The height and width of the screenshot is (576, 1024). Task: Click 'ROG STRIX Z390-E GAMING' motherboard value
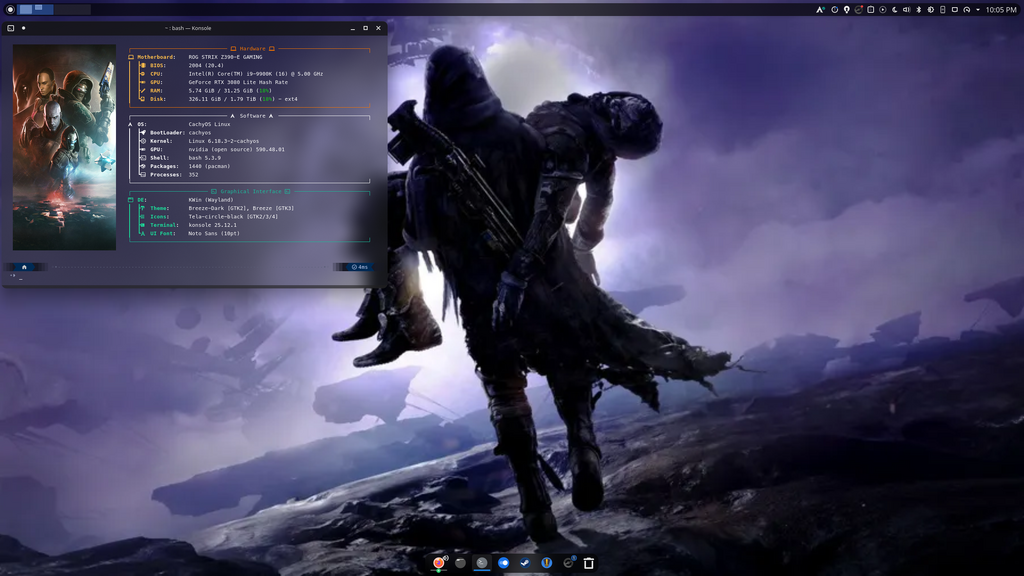[225, 57]
